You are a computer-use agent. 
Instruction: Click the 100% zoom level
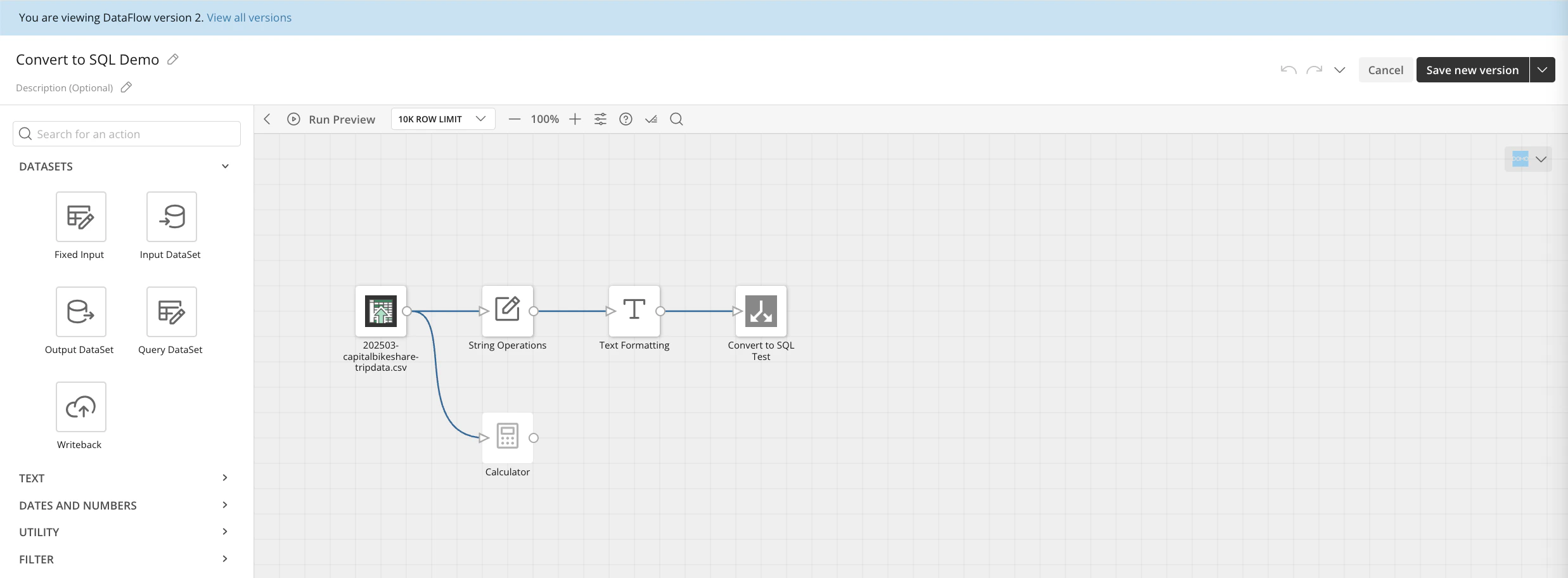(x=544, y=119)
